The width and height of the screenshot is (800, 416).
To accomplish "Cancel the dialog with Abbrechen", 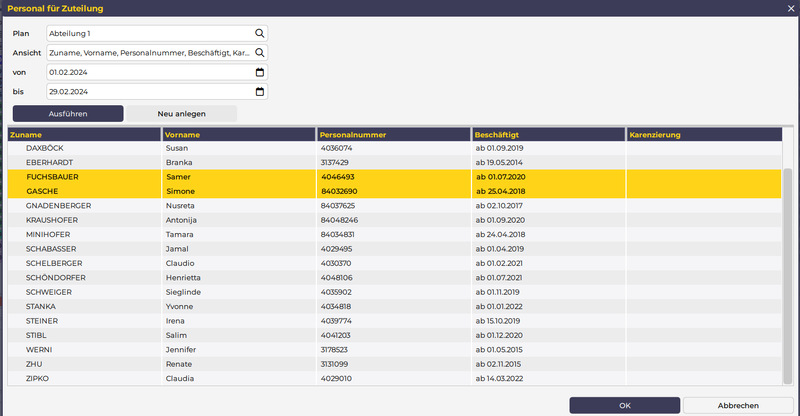I will (737, 405).
